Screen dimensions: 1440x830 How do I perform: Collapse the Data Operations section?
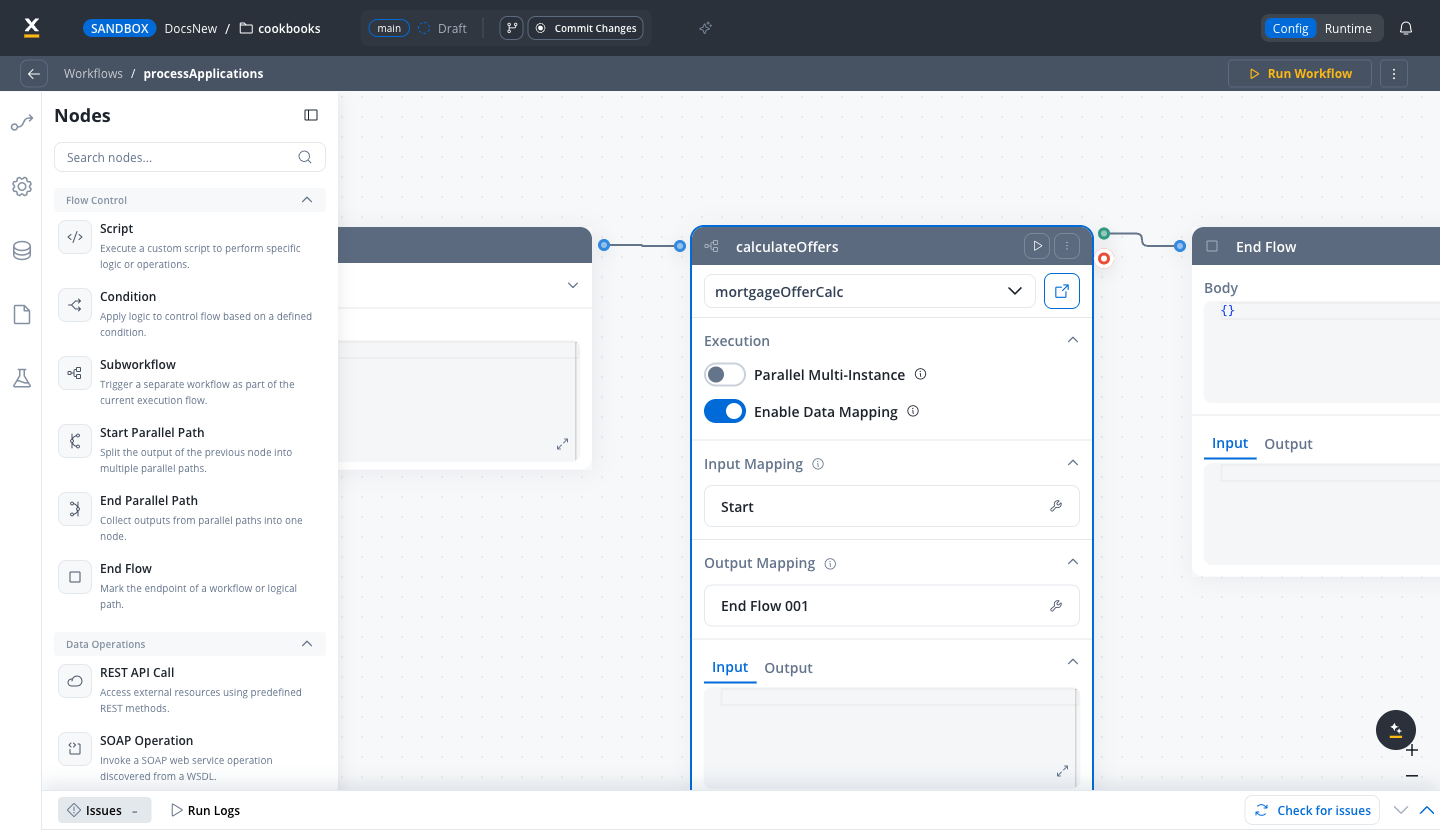(307, 644)
